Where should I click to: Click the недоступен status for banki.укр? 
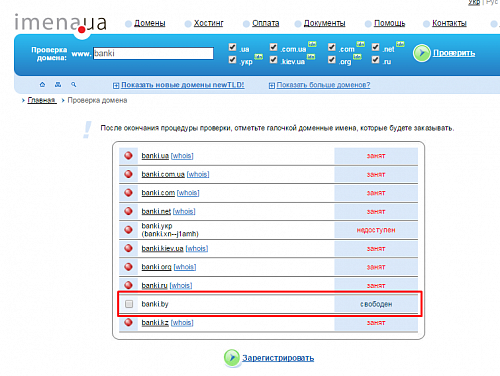tap(376, 230)
